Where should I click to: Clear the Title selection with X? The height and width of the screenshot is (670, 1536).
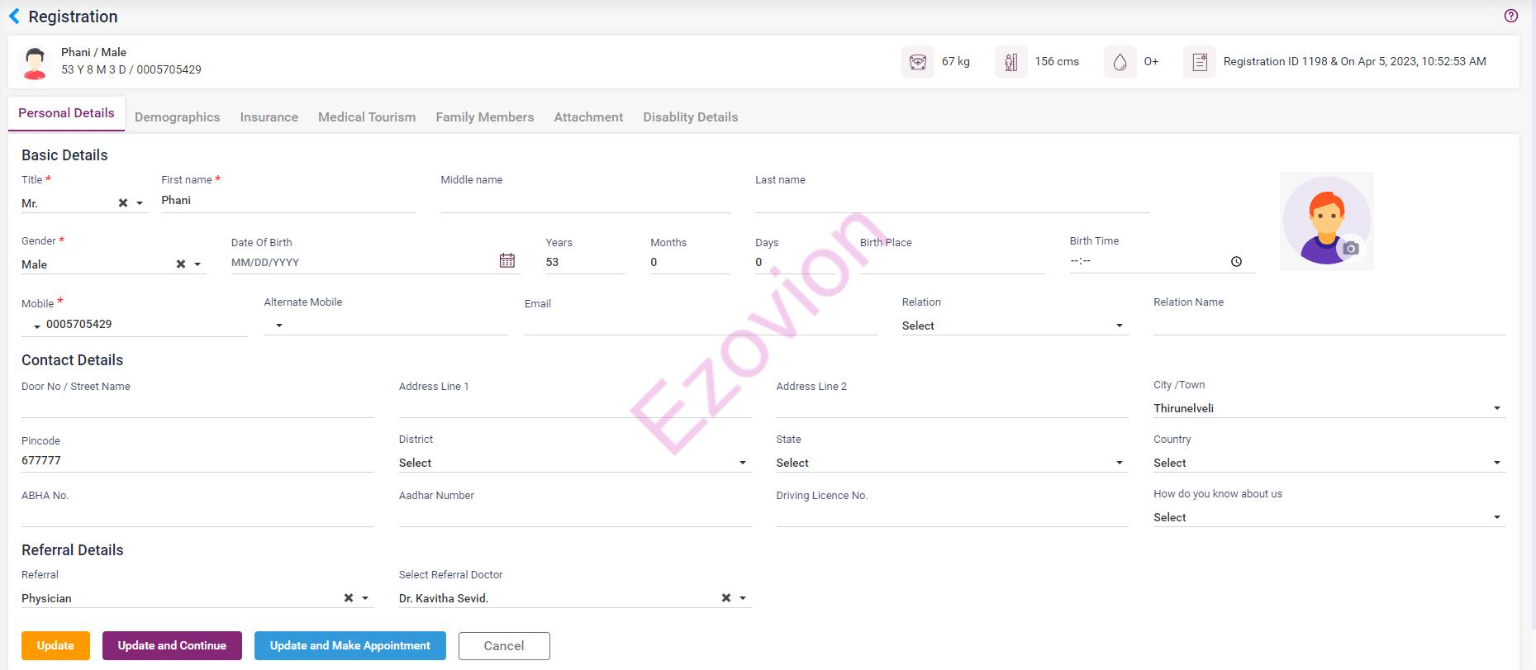(123, 203)
